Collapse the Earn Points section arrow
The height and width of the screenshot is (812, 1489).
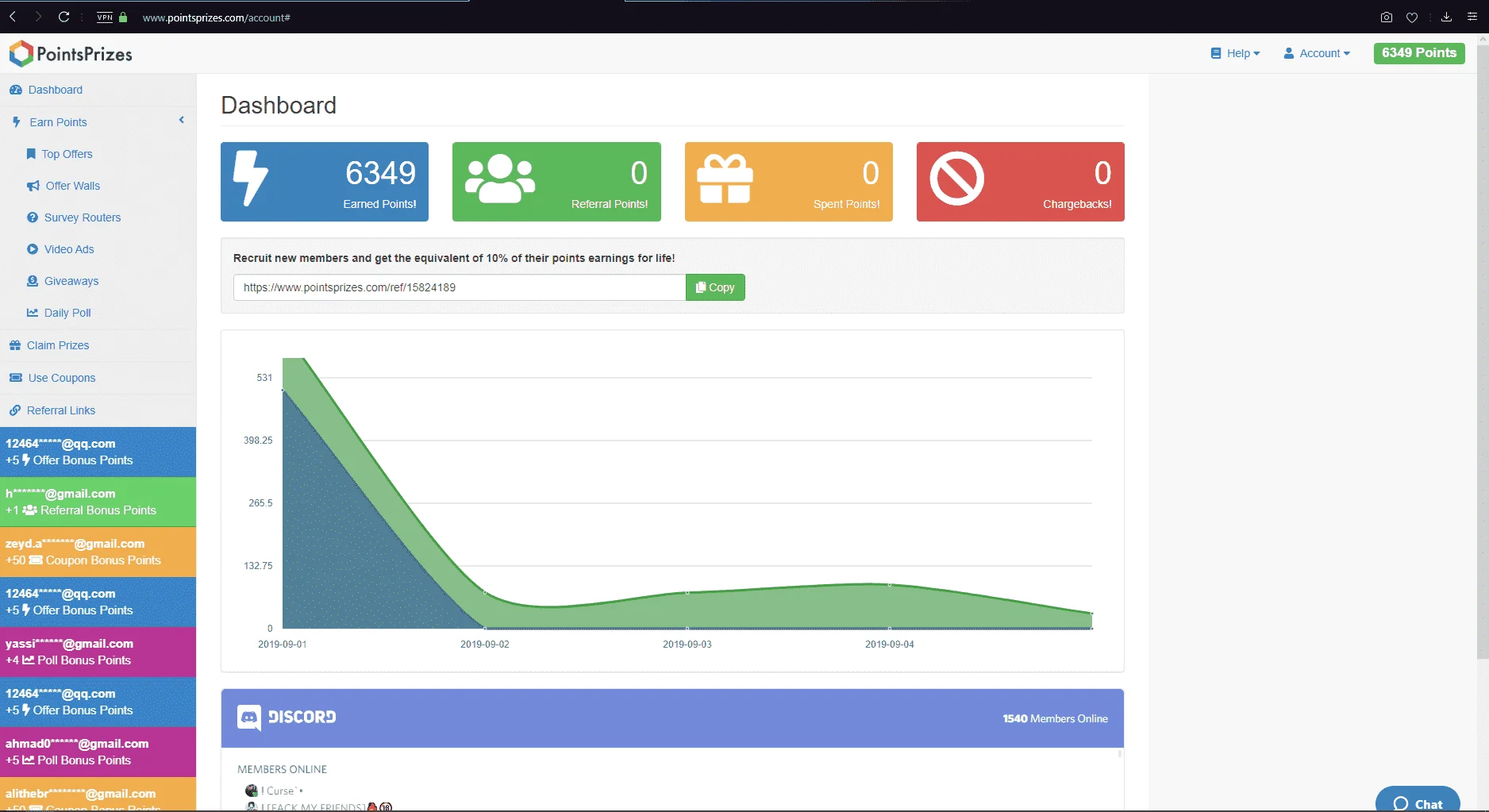click(182, 121)
